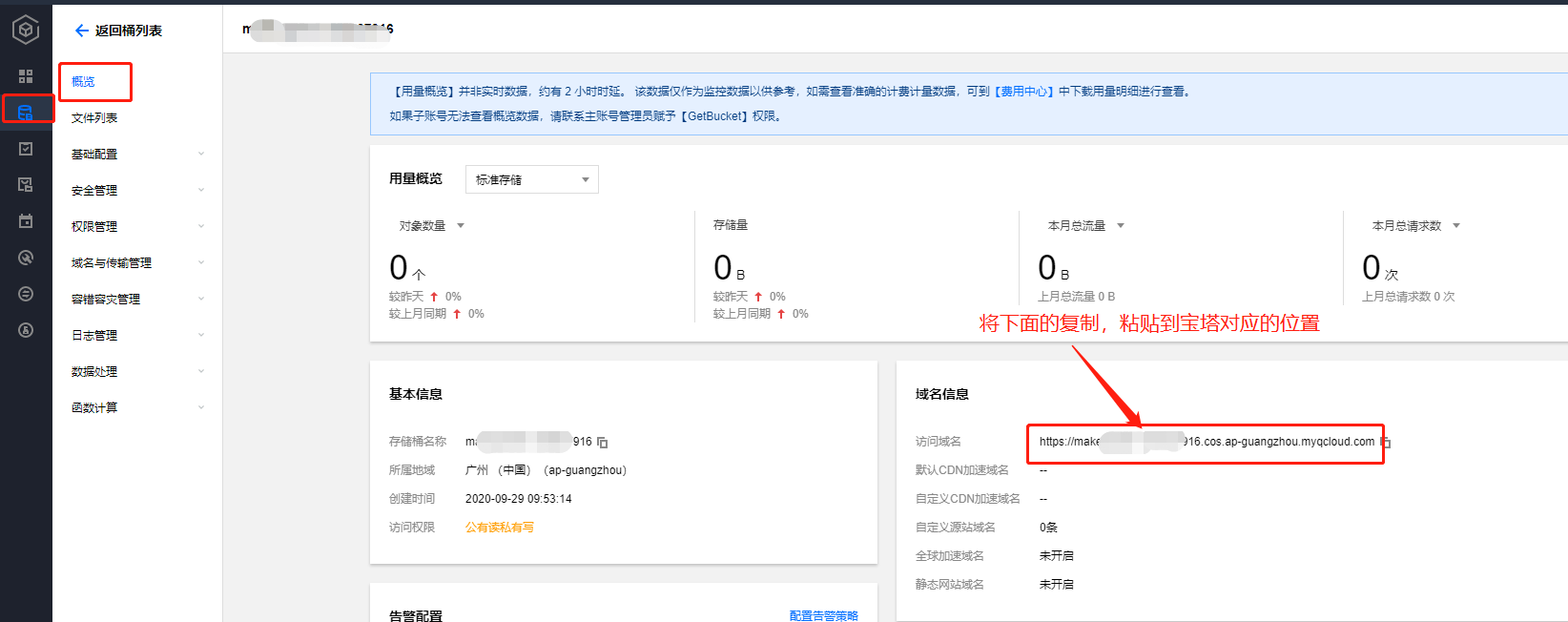Image resolution: width=1568 pixels, height=622 pixels.
Task: Follow the 费用中心 link in the notice
Action: click(x=1024, y=92)
